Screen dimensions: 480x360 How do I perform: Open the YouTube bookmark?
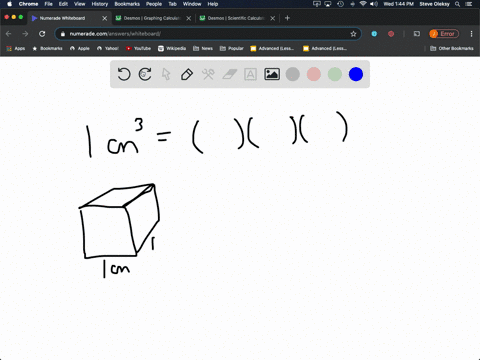pyautogui.click(x=138, y=48)
